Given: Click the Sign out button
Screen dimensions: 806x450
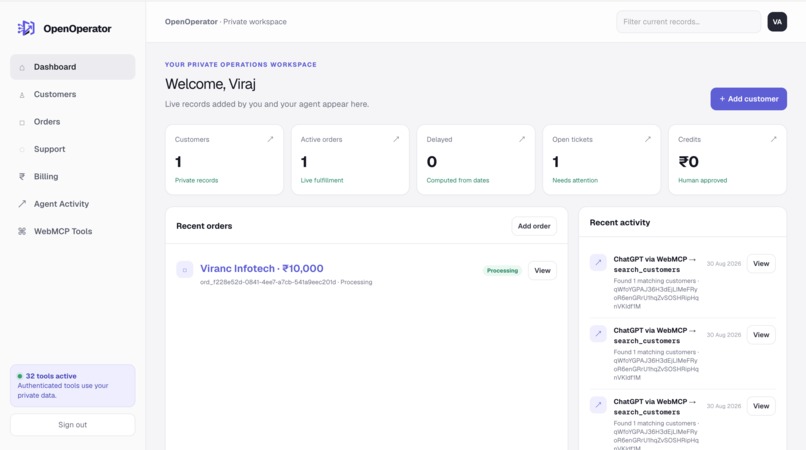Looking at the screenshot, I should [x=72, y=425].
